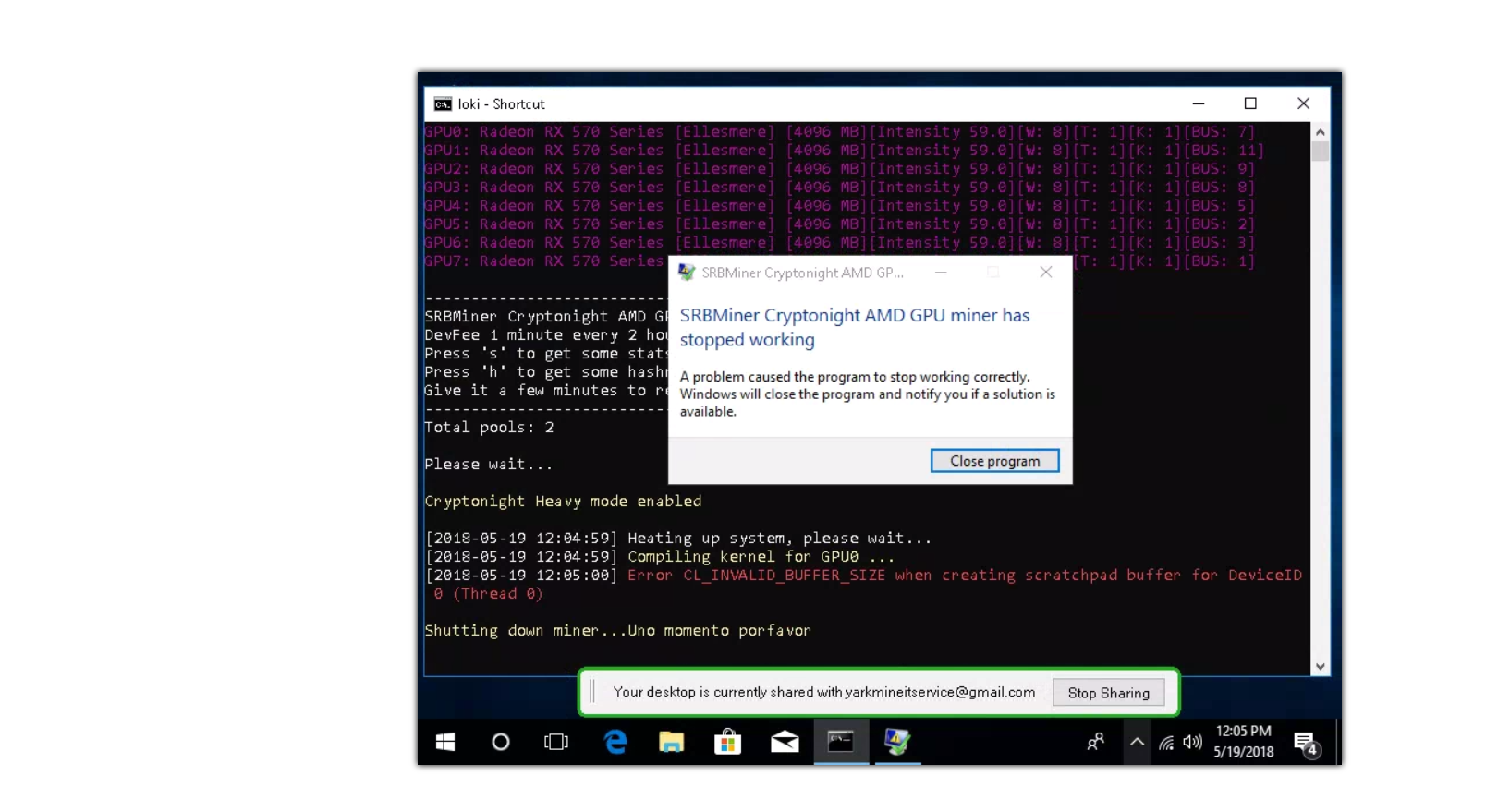This screenshot has width=1510, height=812.
Task: Switch to command prompt taskbar window
Action: tap(841, 742)
